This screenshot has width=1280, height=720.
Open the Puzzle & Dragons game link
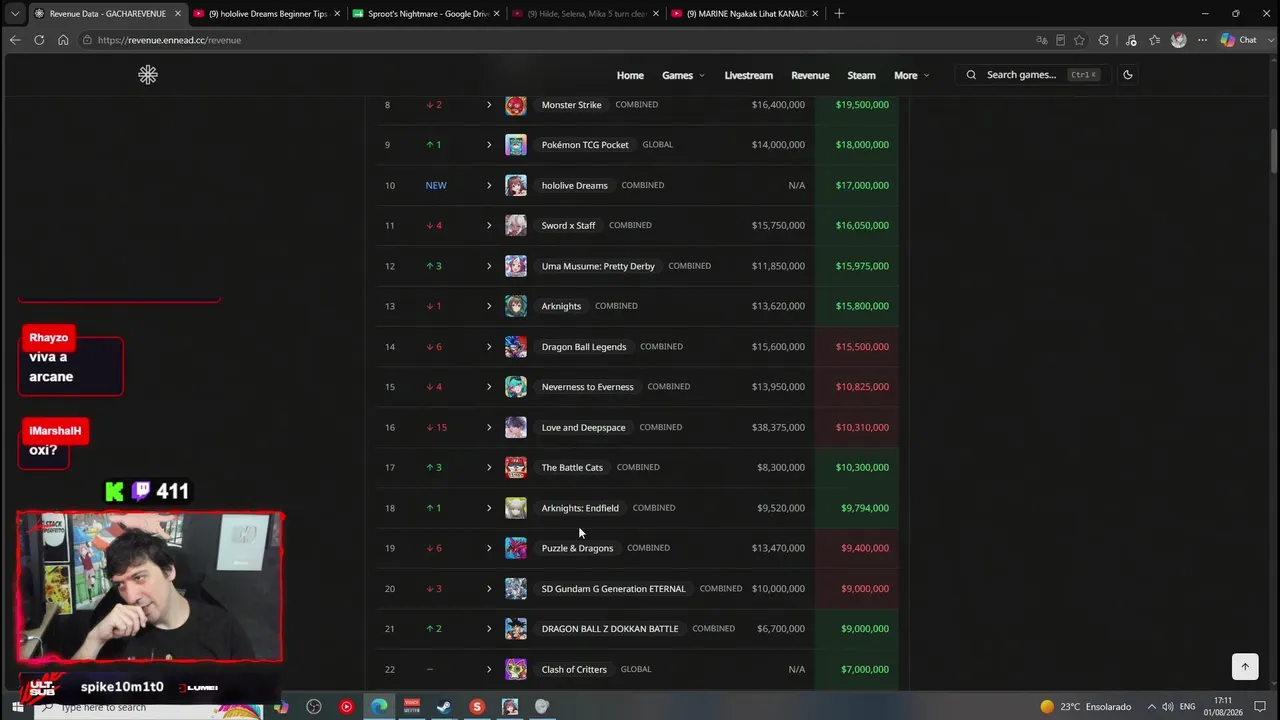click(x=577, y=548)
